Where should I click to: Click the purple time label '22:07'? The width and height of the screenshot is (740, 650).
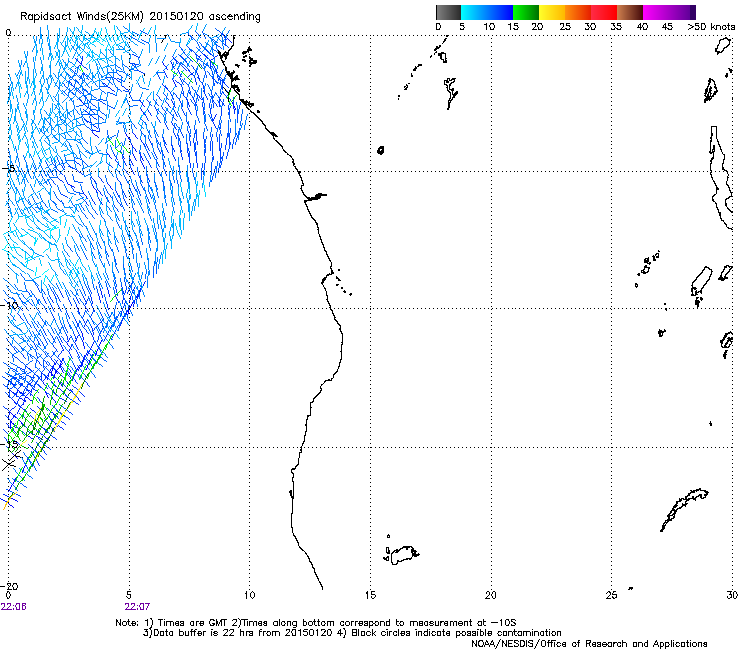pos(137,607)
